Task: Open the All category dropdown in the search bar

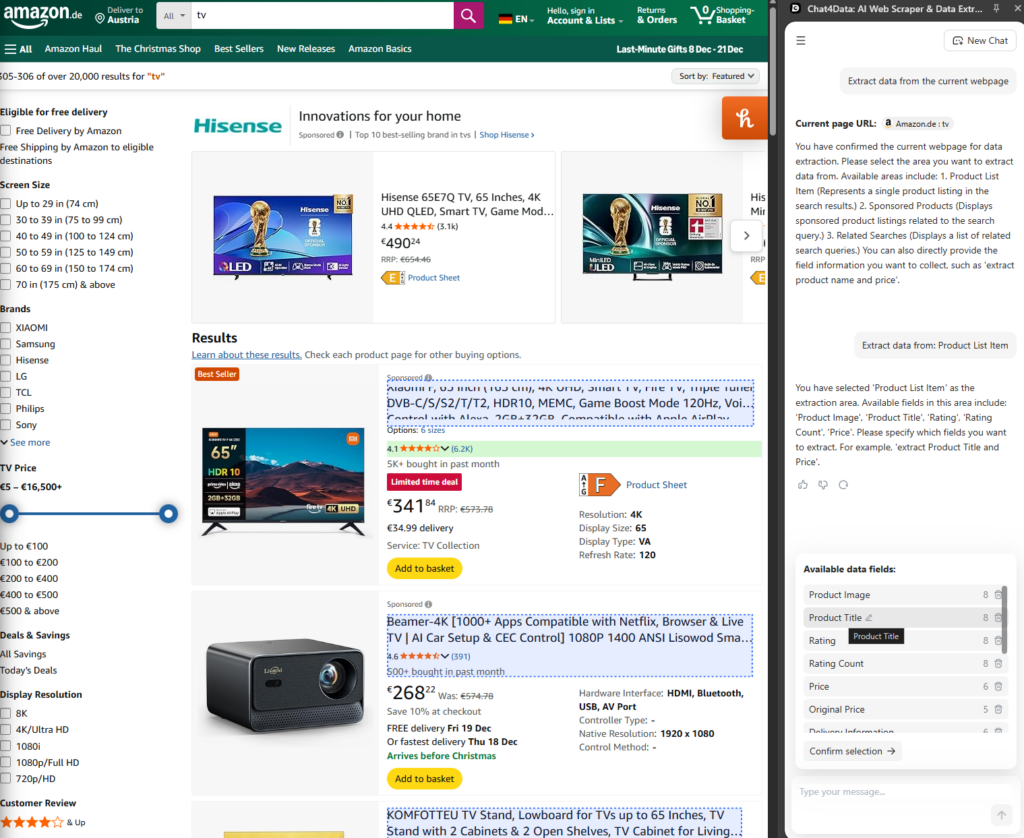Action: pyautogui.click(x=175, y=16)
